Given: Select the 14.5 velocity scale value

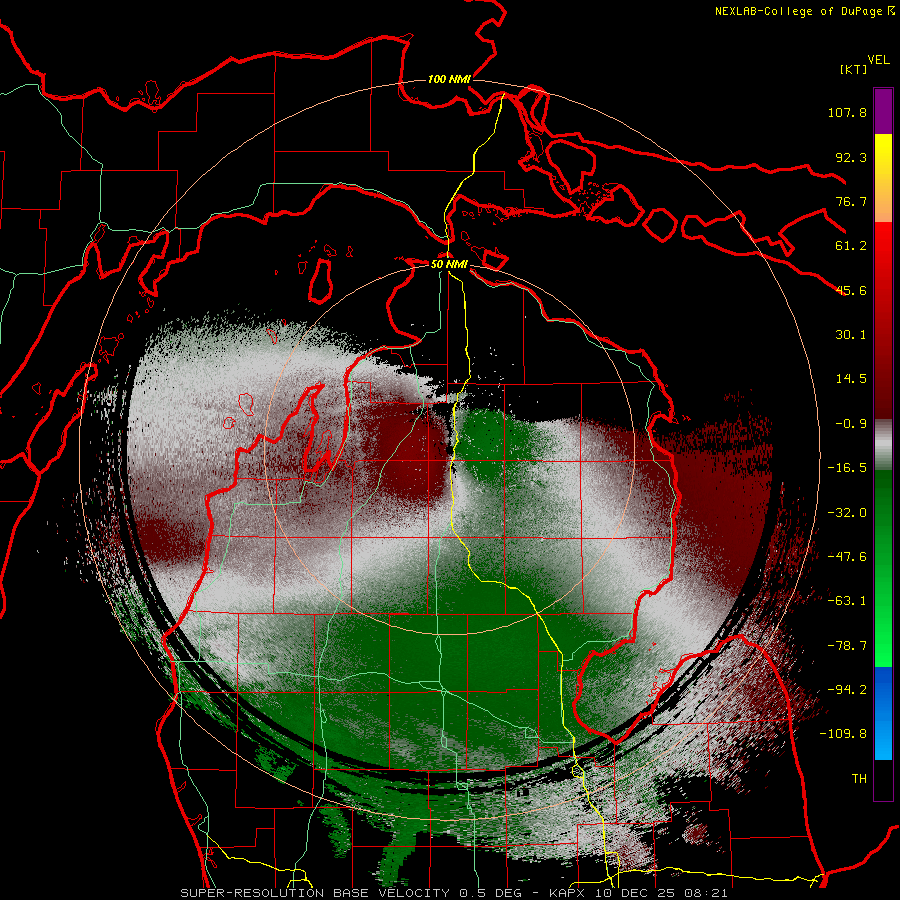Looking at the screenshot, I should 851,379.
